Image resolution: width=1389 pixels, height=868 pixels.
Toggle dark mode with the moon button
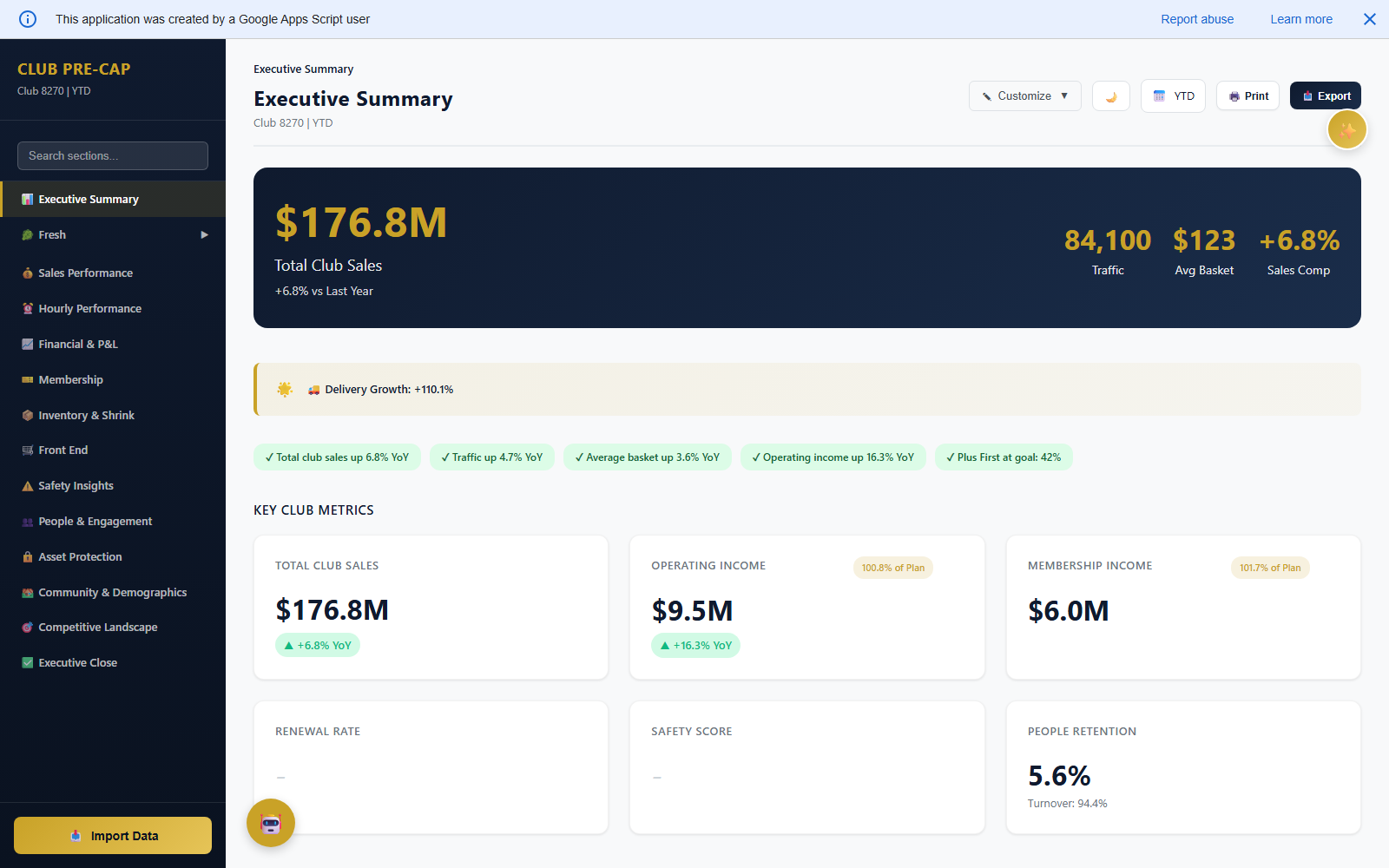1110,96
